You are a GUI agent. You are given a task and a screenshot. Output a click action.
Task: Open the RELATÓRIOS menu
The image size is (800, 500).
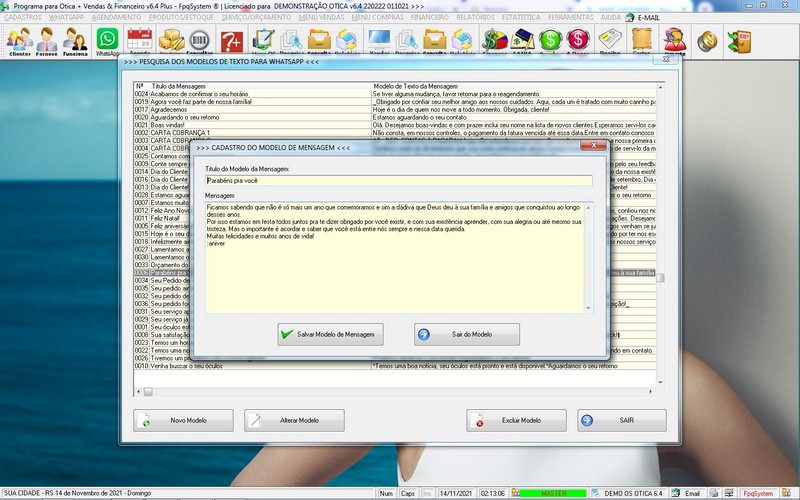[x=475, y=17]
